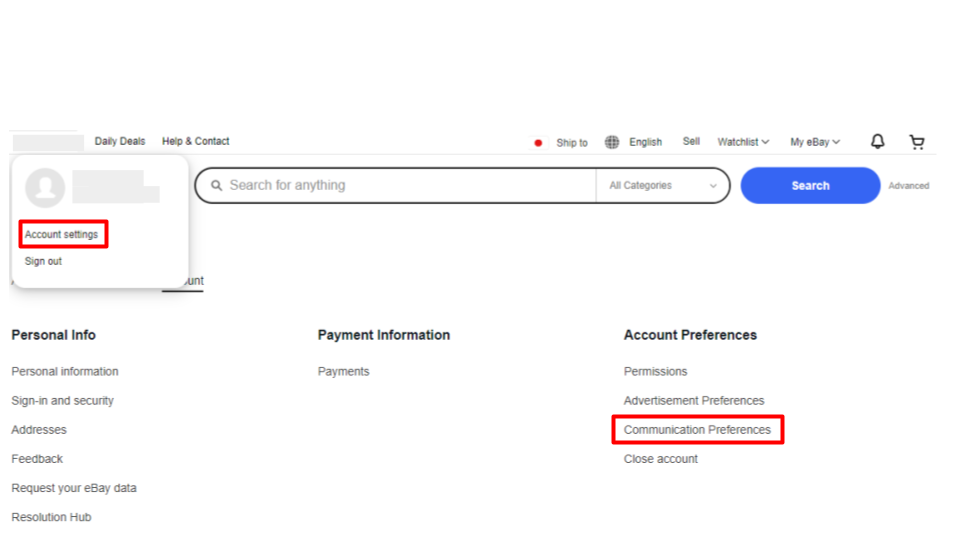Open Advertisement Preferences
Image resolution: width=960 pixels, height=540 pixels.
694,400
